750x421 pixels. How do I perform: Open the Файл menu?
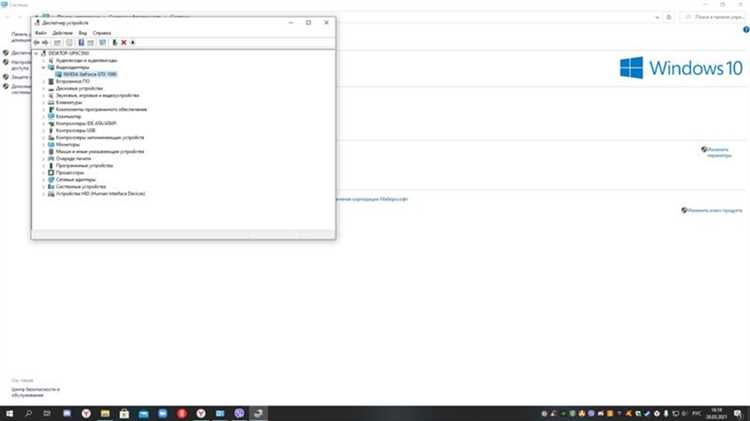[41, 33]
